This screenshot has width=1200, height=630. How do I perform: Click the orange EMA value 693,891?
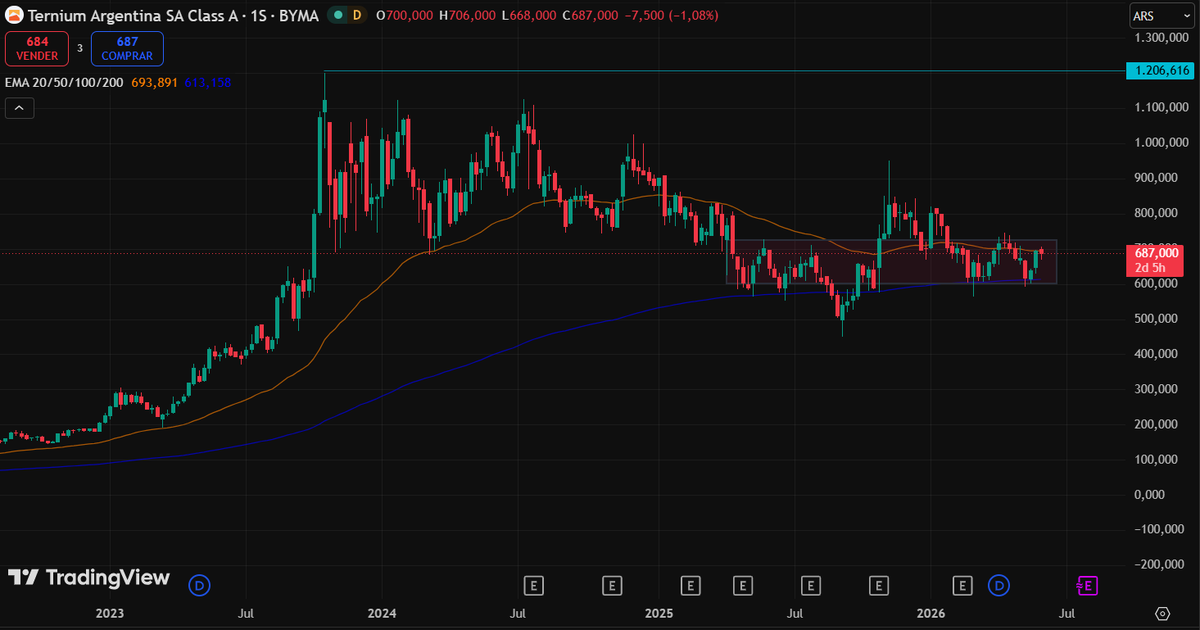(154, 82)
